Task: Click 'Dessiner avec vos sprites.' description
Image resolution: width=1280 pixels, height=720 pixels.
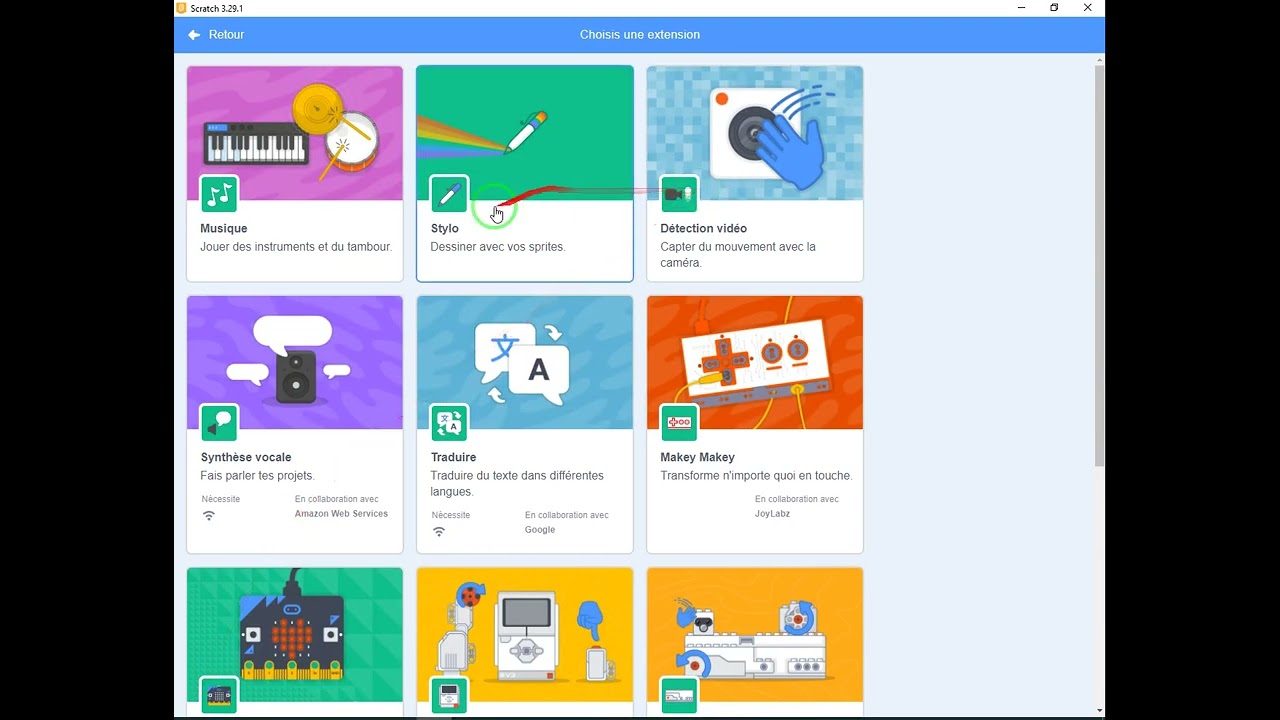Action: tap(498, 247)
